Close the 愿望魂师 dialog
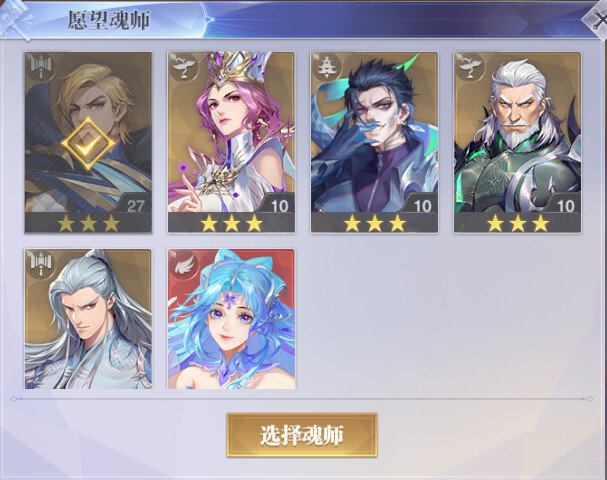This screenshot has width=607, height=480. [597, 20]
